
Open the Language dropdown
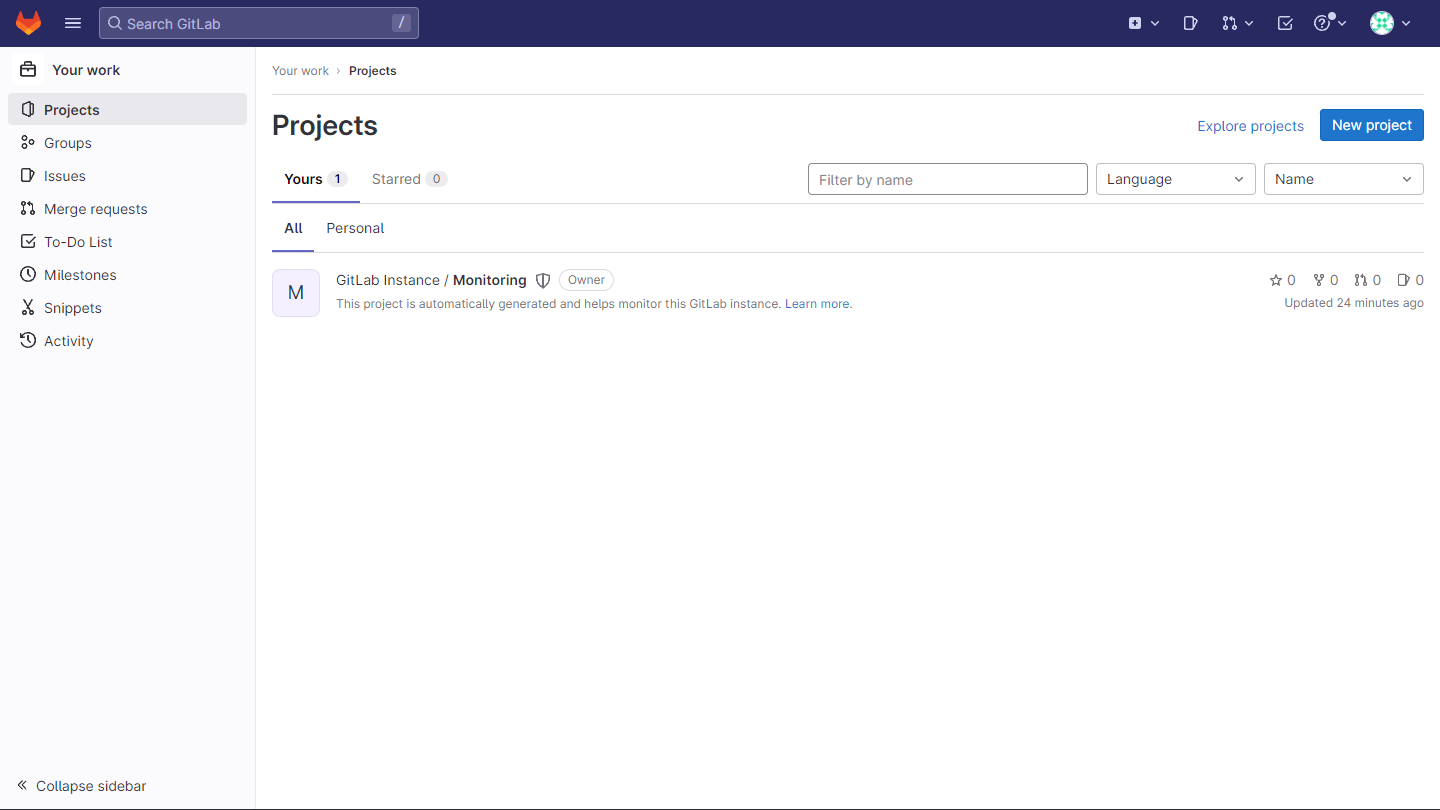(x=1175, y=179)
